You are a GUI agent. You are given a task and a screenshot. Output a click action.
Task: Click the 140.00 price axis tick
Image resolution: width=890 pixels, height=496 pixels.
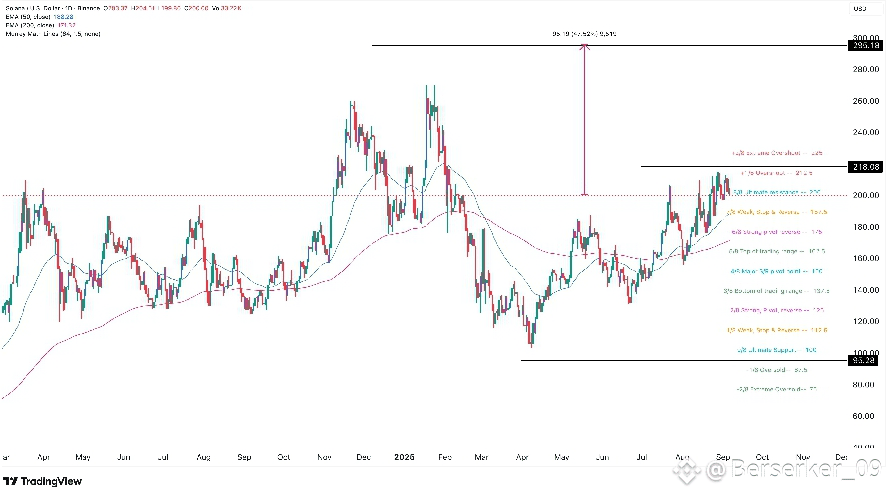(866, 290)
